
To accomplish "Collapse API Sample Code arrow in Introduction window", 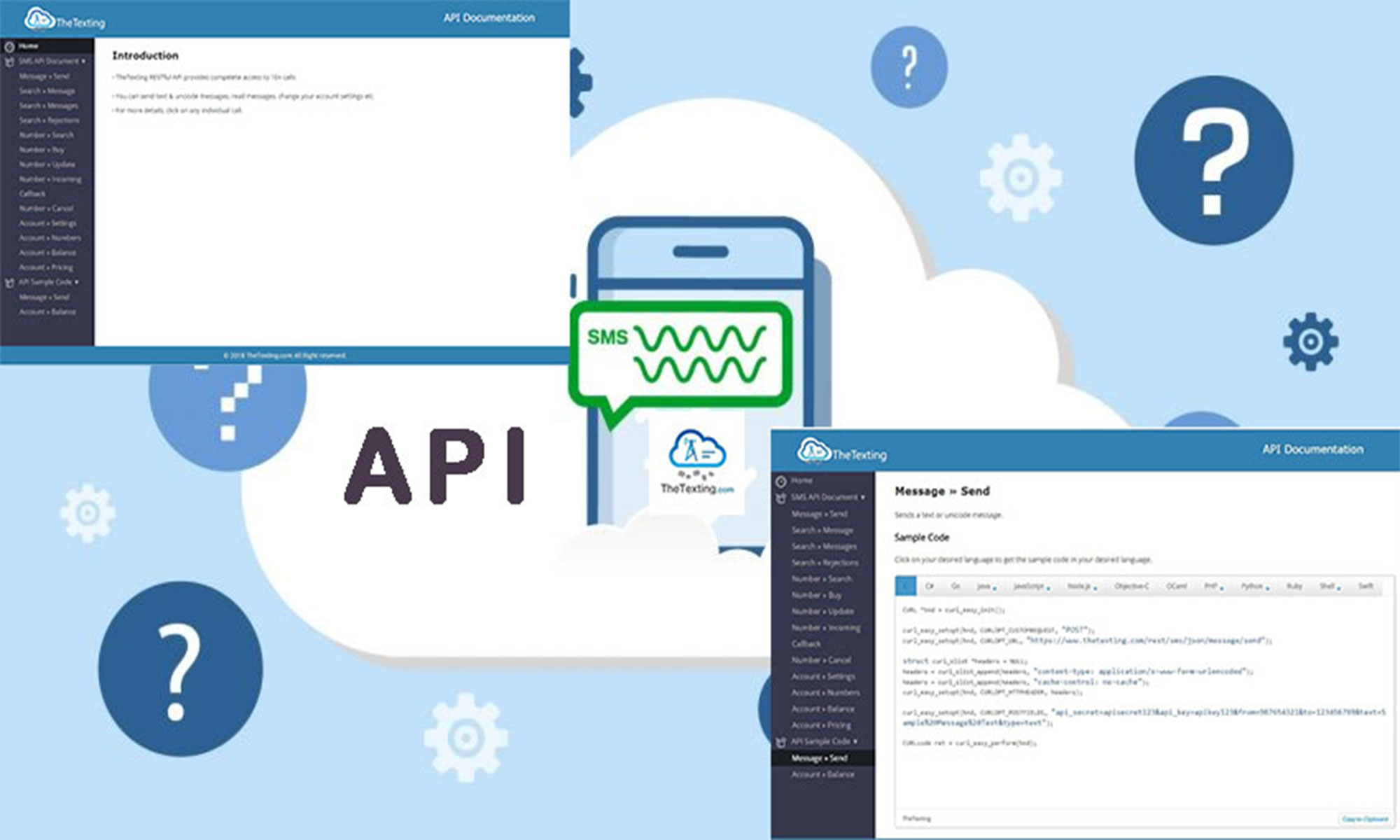I will pos(76,283).
